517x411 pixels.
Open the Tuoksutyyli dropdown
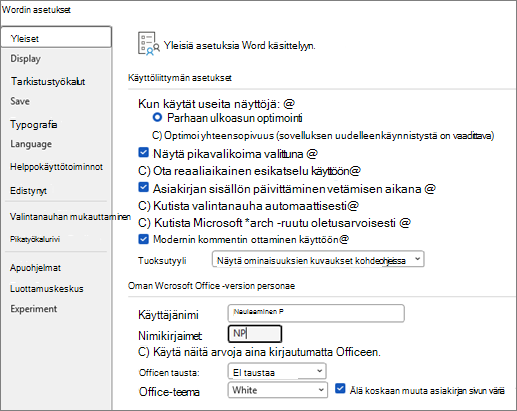point(318,259)
